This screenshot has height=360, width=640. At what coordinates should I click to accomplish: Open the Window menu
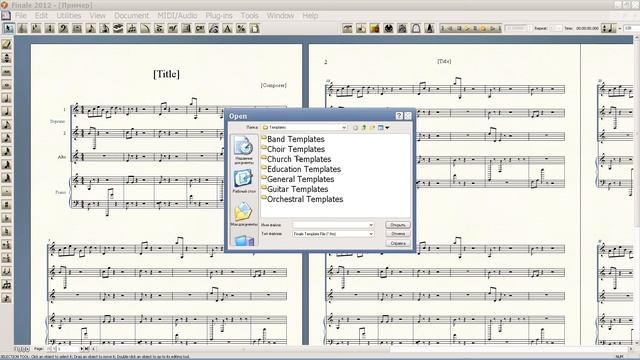(280, 16)
